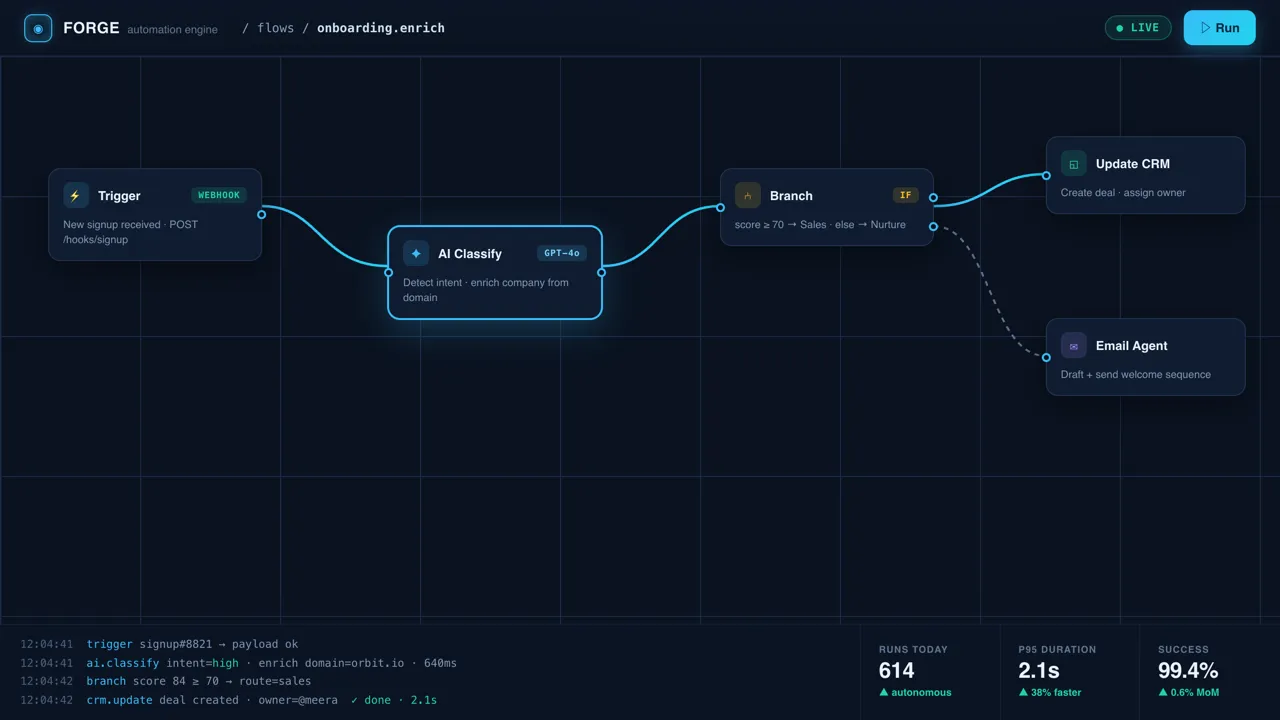
Task: Click the P95 Duration value 2.1s
Action: [1039, 670]
